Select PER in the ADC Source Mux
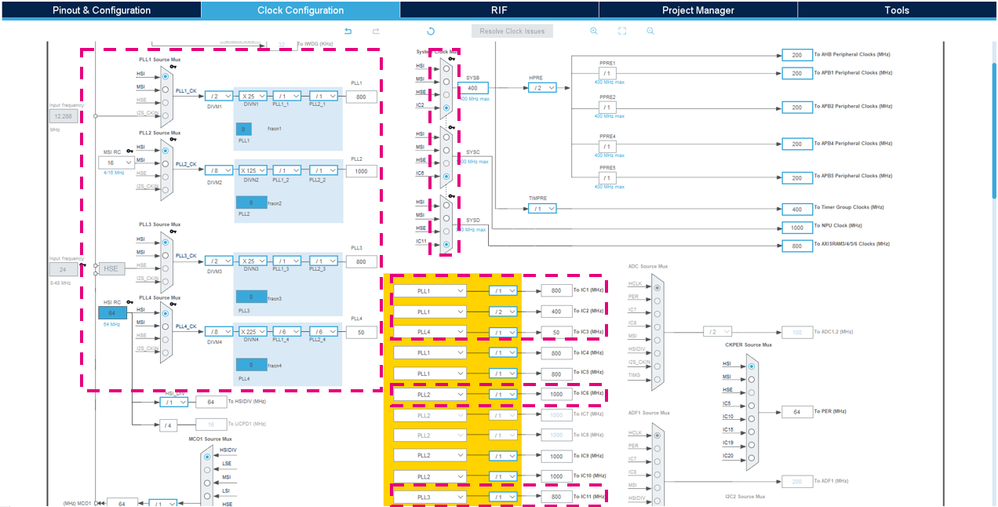 pos(657,301)
